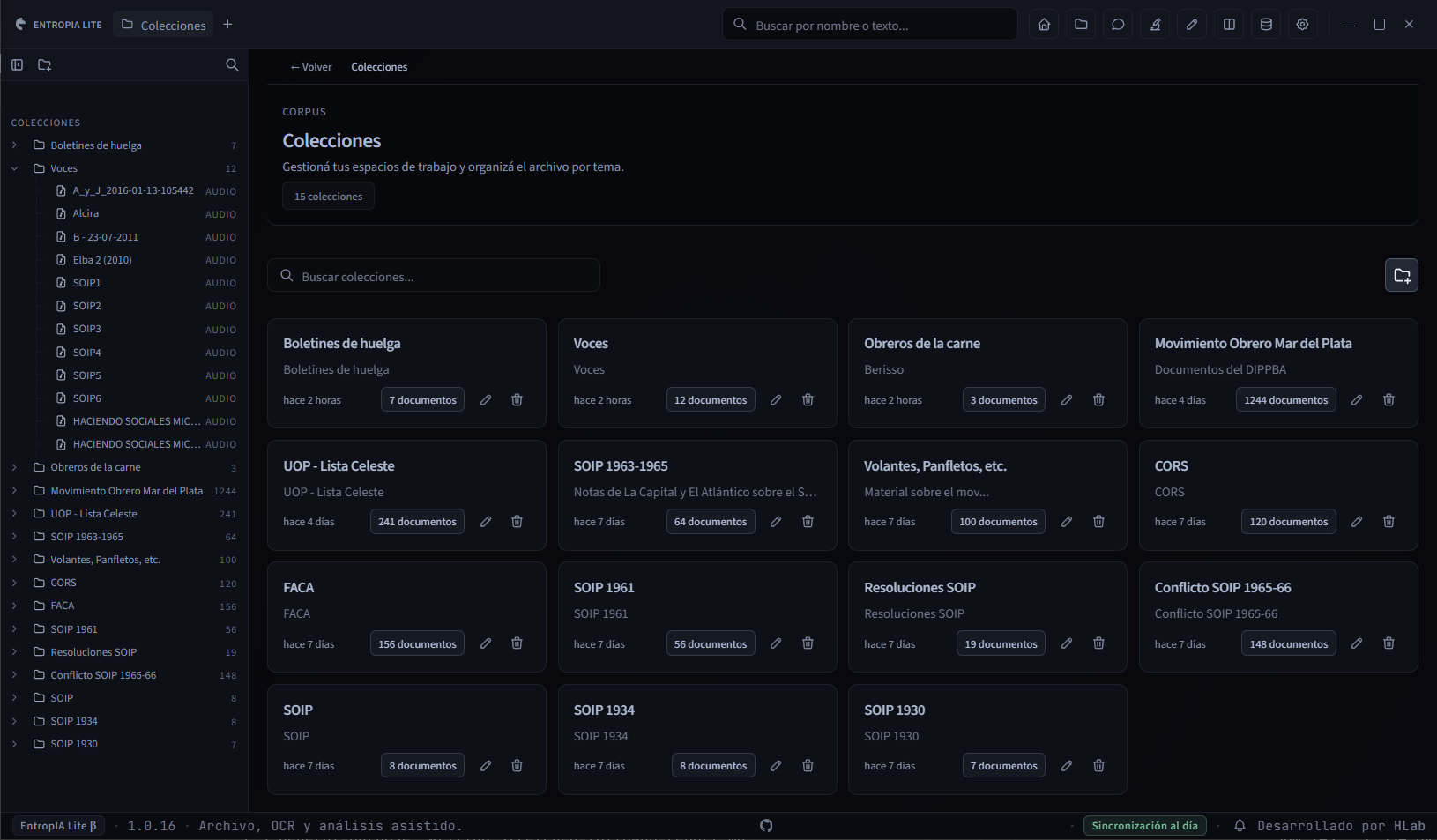Click the create collection button with folder-plus icon

pos(1402,276)
